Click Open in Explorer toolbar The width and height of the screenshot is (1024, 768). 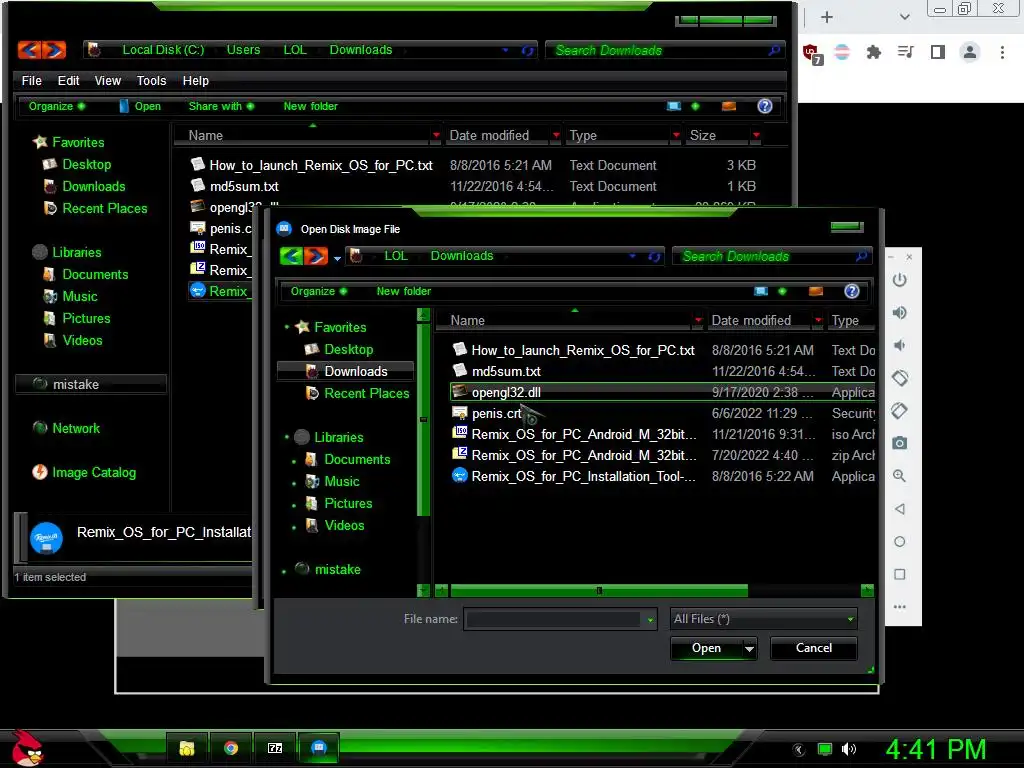point(140,106)
